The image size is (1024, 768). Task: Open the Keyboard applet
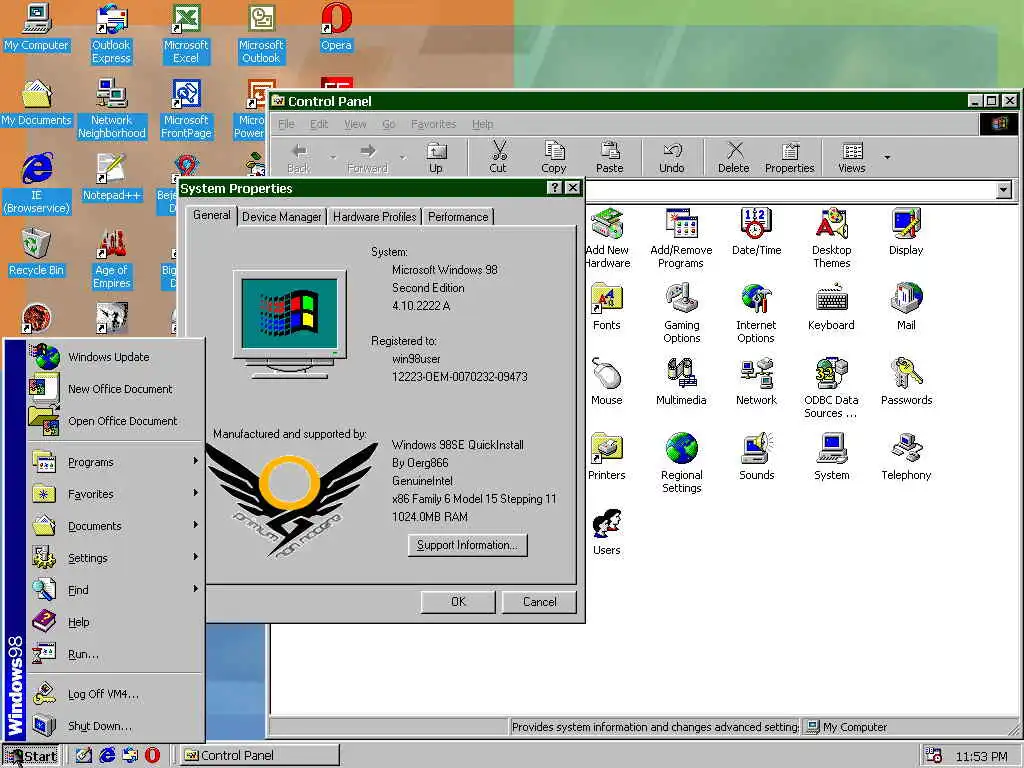click(831, 307)
